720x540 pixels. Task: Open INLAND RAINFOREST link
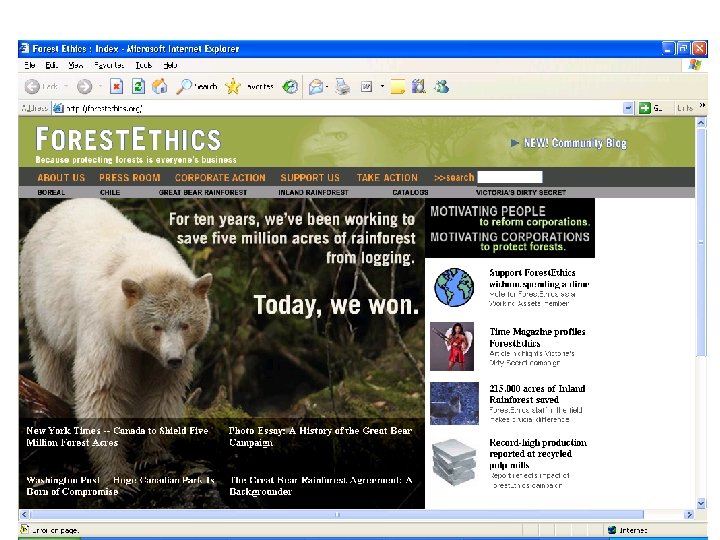[313, 192]
